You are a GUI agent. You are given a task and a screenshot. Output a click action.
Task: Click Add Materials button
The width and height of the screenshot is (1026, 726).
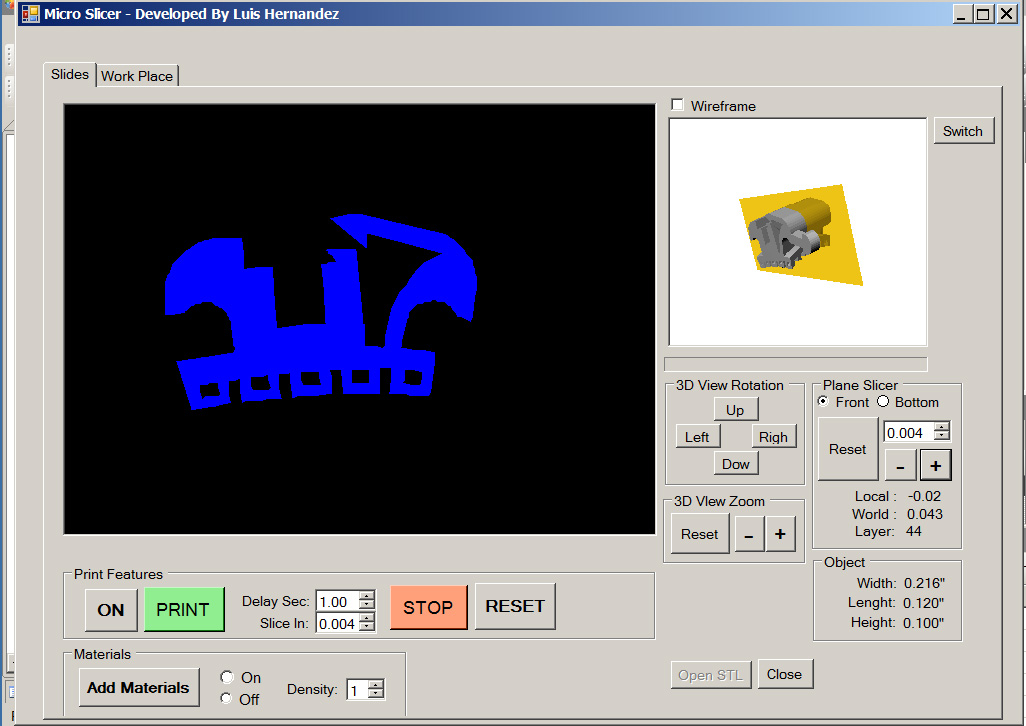pos(139,687)
